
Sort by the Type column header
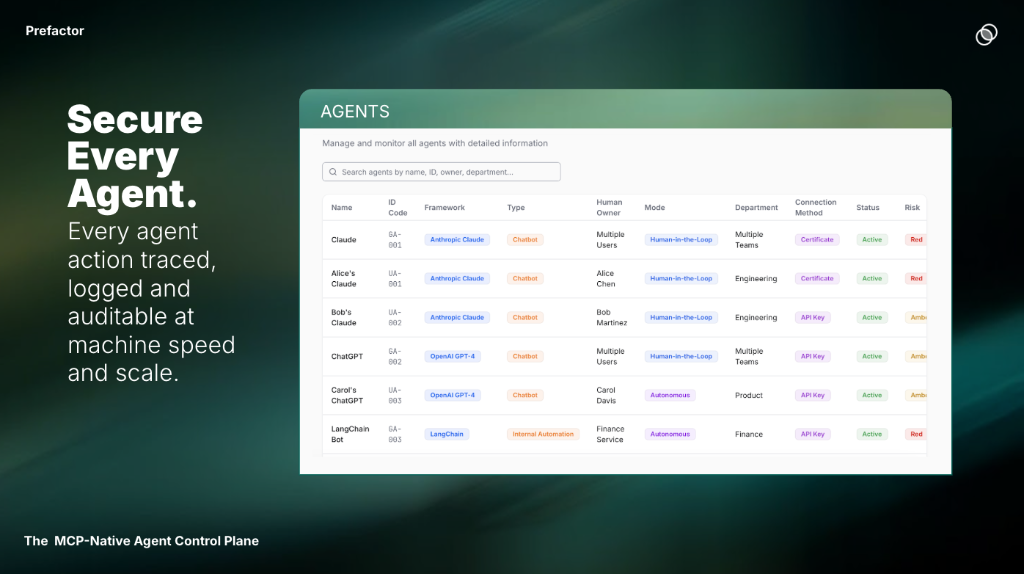point(516,208)
